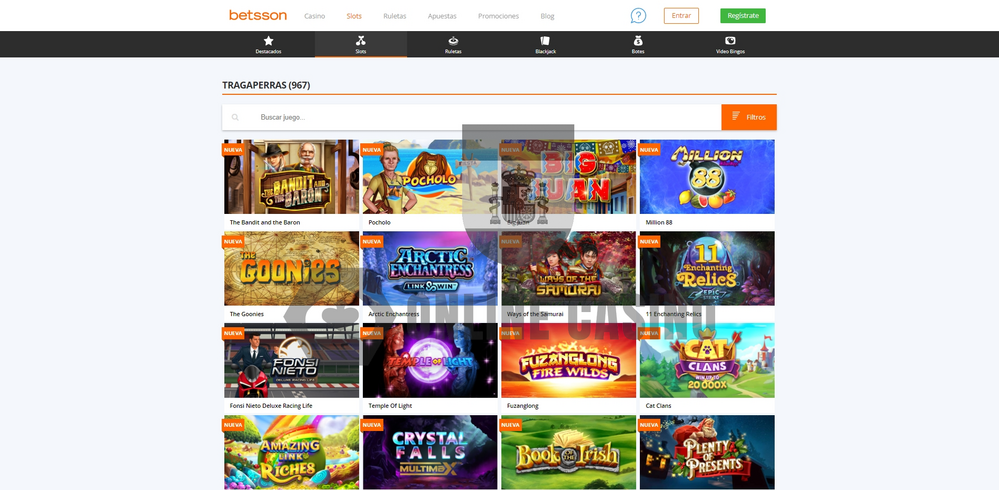The image size is (999, 490).
Task: Click the green Regístrate button
Action: (743, 16)
